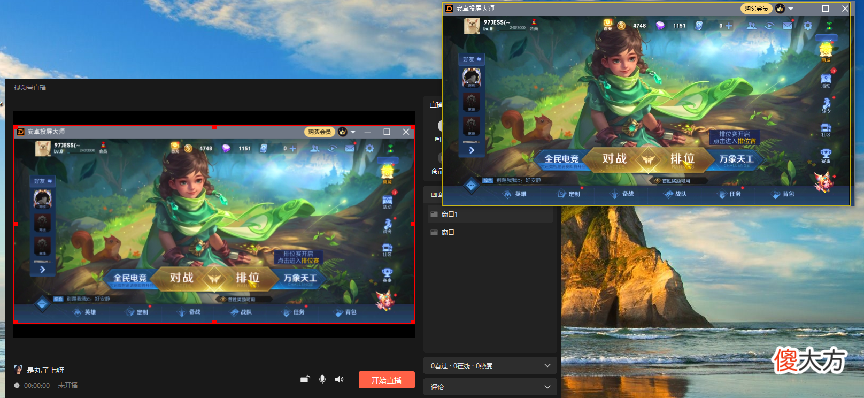
Task: Switch to 英雄 tab in screen-cast window
Action: (515, 194)
